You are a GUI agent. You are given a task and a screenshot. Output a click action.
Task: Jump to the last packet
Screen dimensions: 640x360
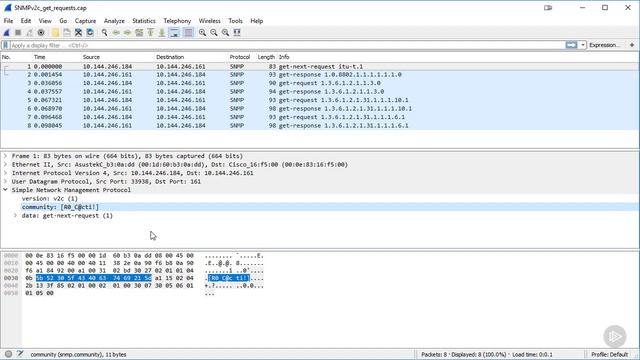point(162,33)
